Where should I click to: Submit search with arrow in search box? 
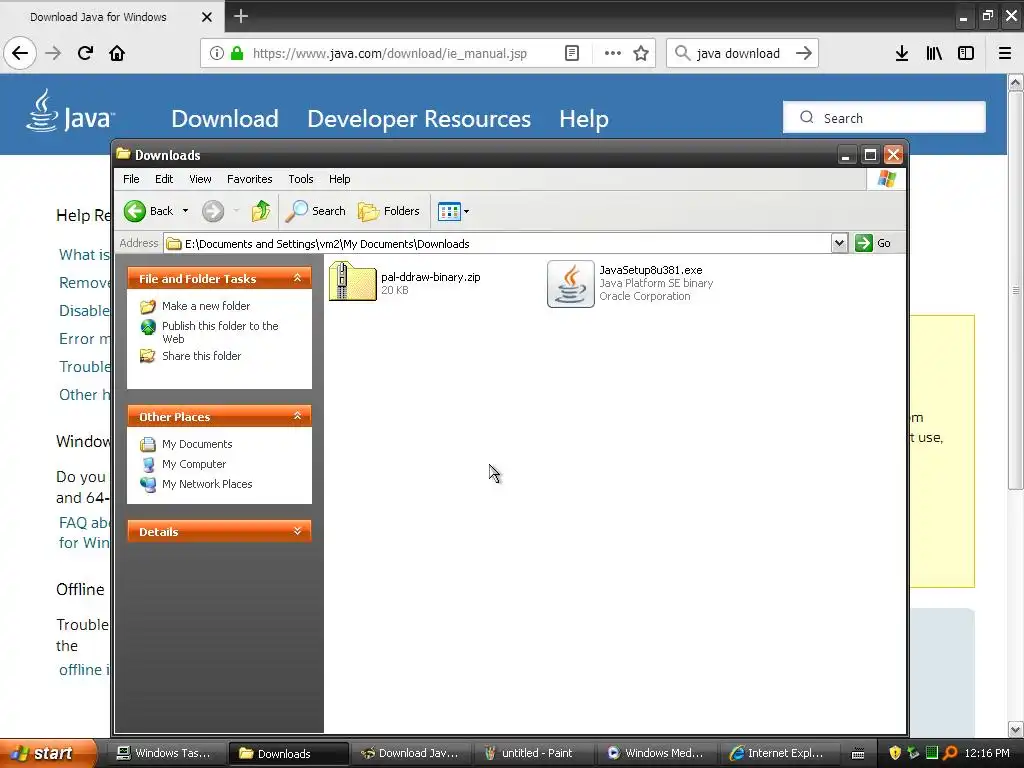click(804, 53)
